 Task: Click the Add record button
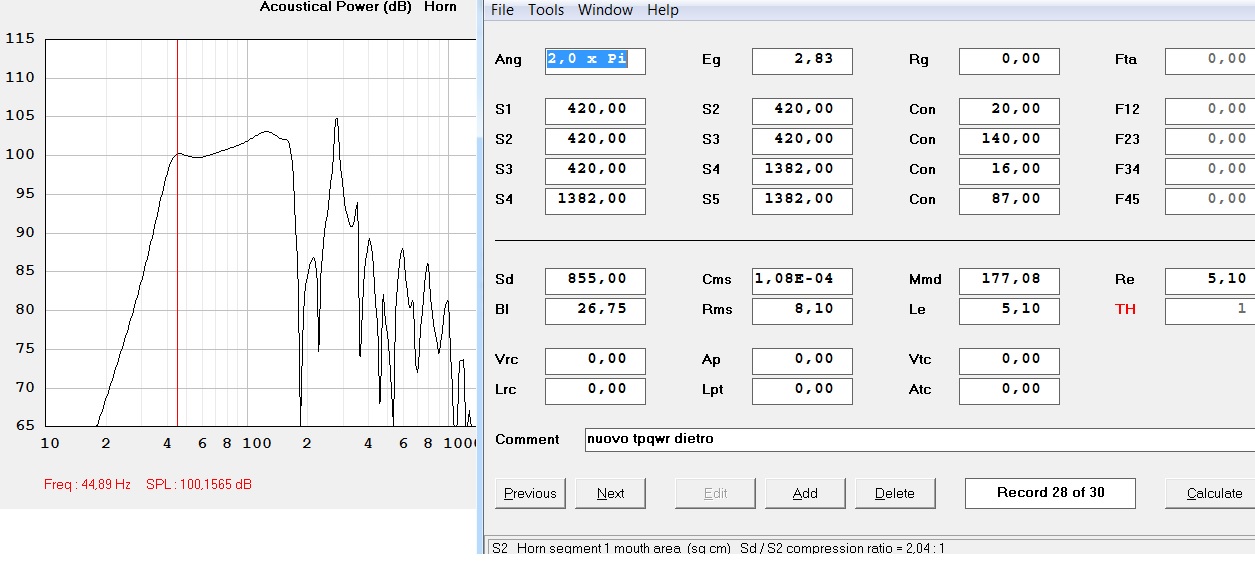805,493
